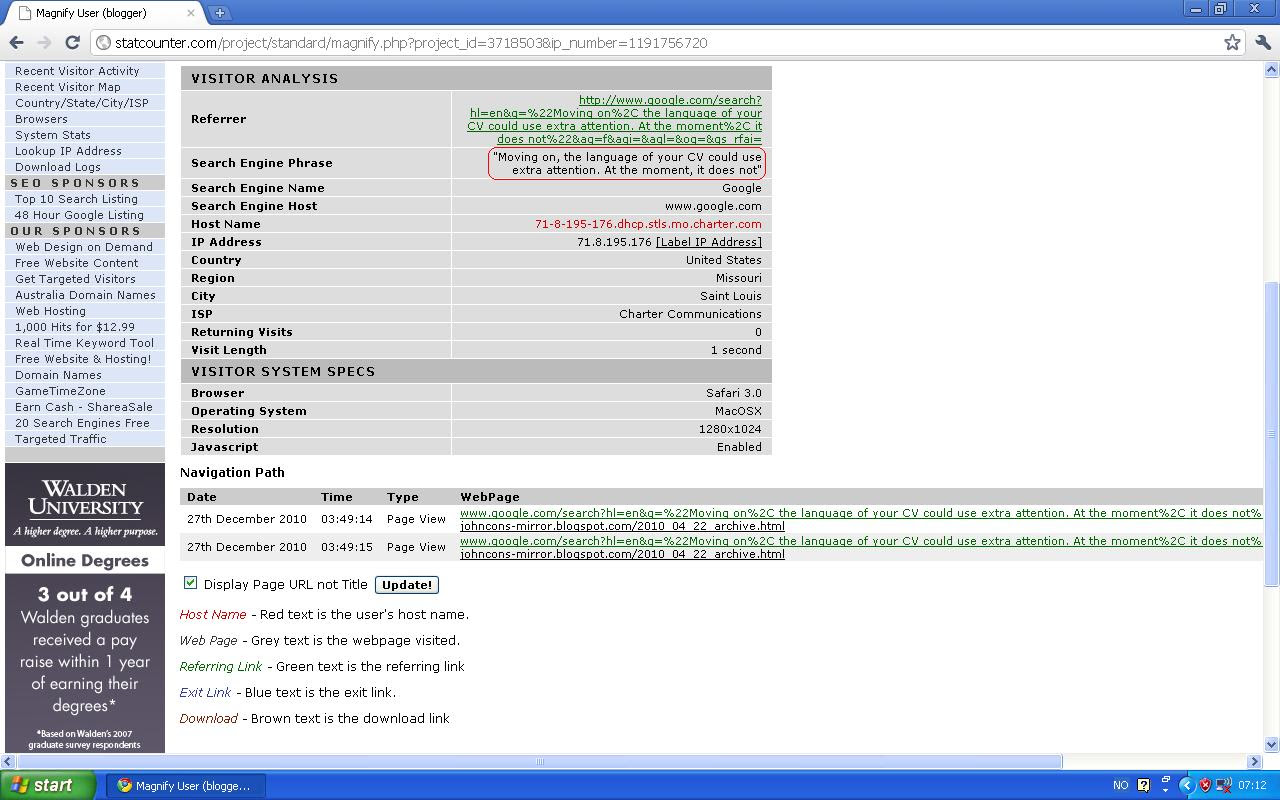Viewport: 1280px width, 800px height.
Task: Click the Safari 3.0 browser value
Action: 733,393
